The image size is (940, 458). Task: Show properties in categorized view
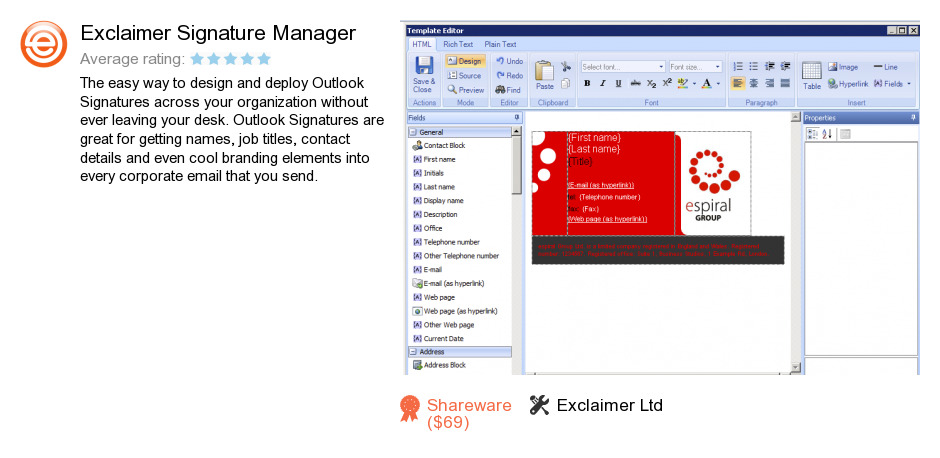(812, 134)
